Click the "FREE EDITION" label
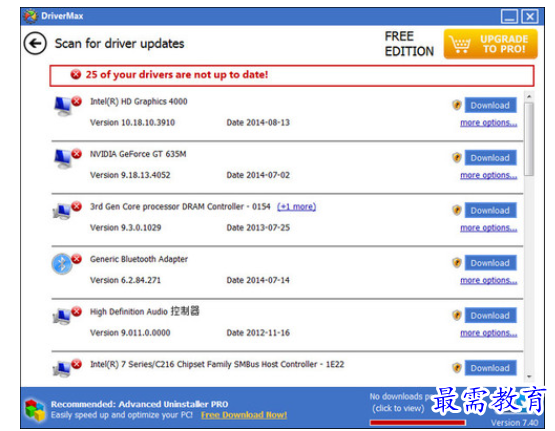Screen dimensions: 555x431 pyautogui.click(x=409, y=44)
